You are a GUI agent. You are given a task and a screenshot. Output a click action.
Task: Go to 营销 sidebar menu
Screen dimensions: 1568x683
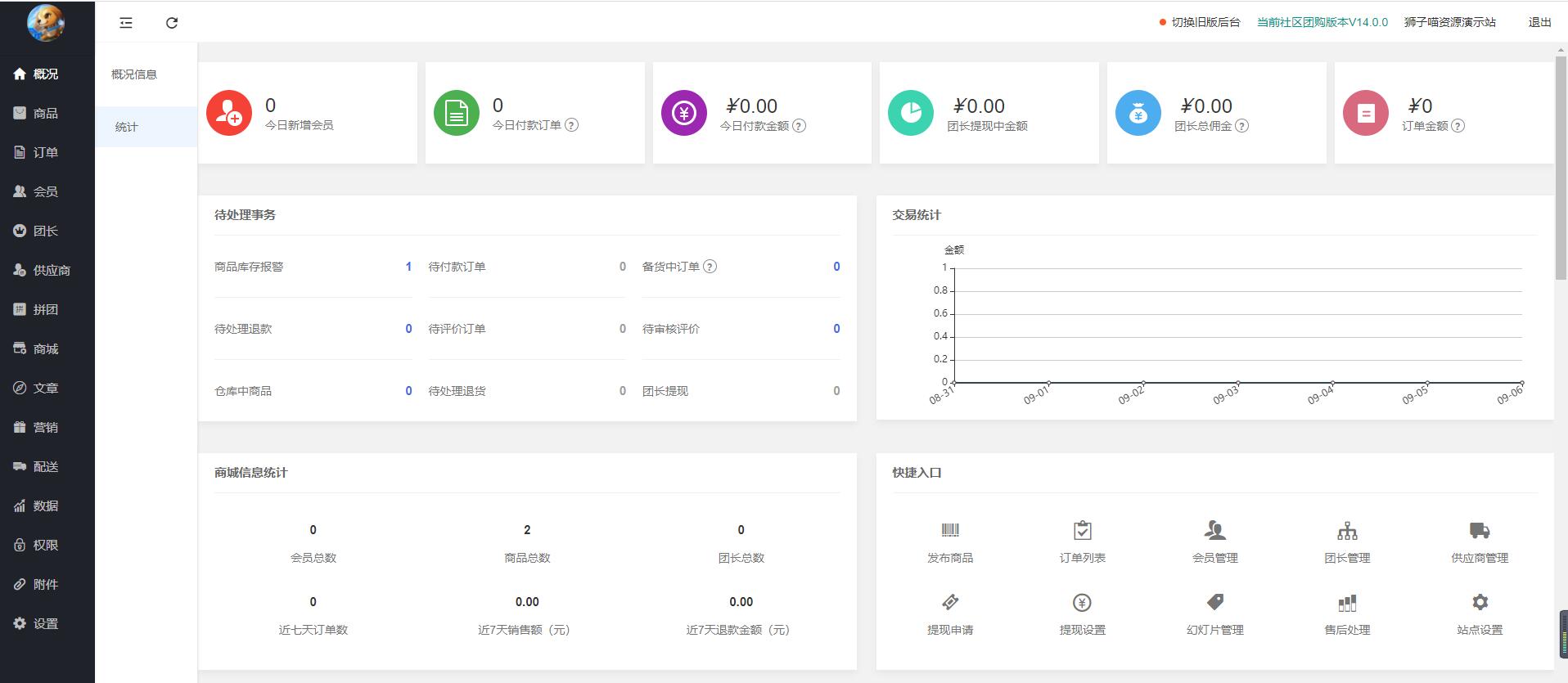46,427
